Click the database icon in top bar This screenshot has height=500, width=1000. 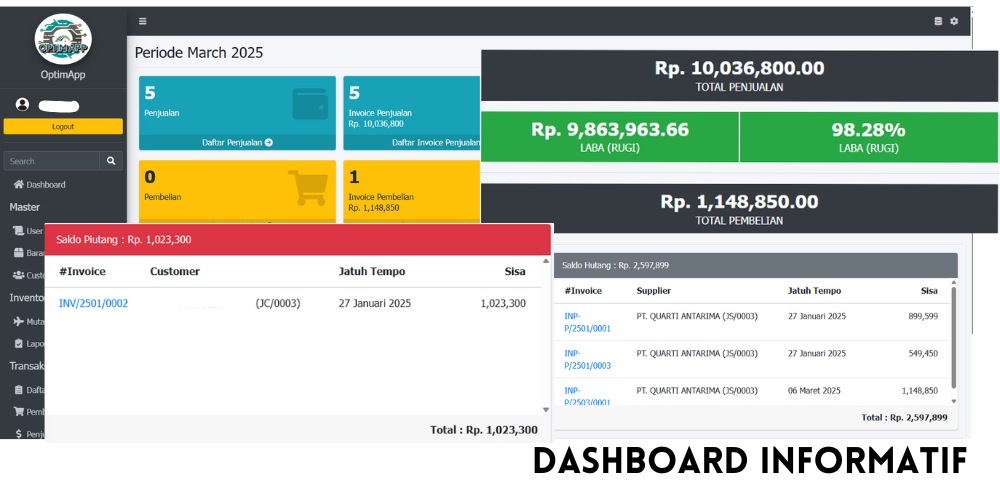pyautogui.click(x=938, y=21)
